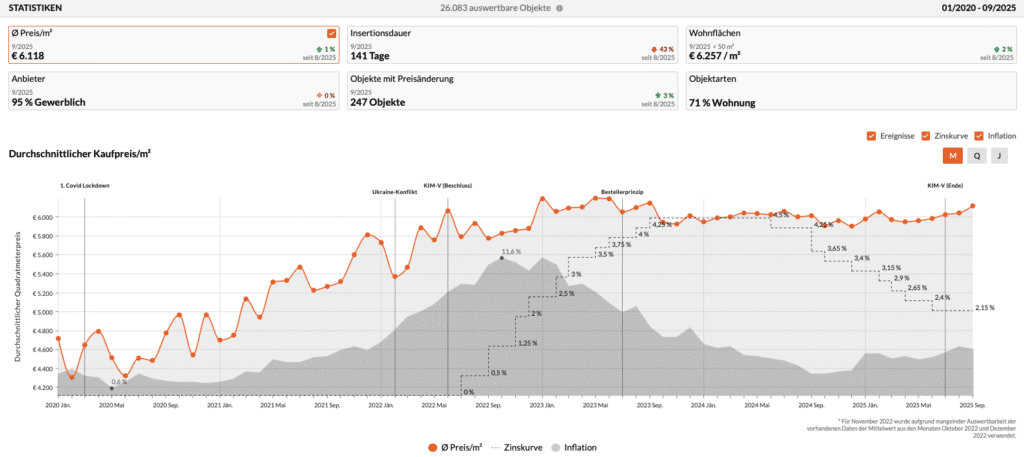
Task: Disable the Zinskurve overlay checkbox
Action: pyautogui.click(x=926, y=135)
